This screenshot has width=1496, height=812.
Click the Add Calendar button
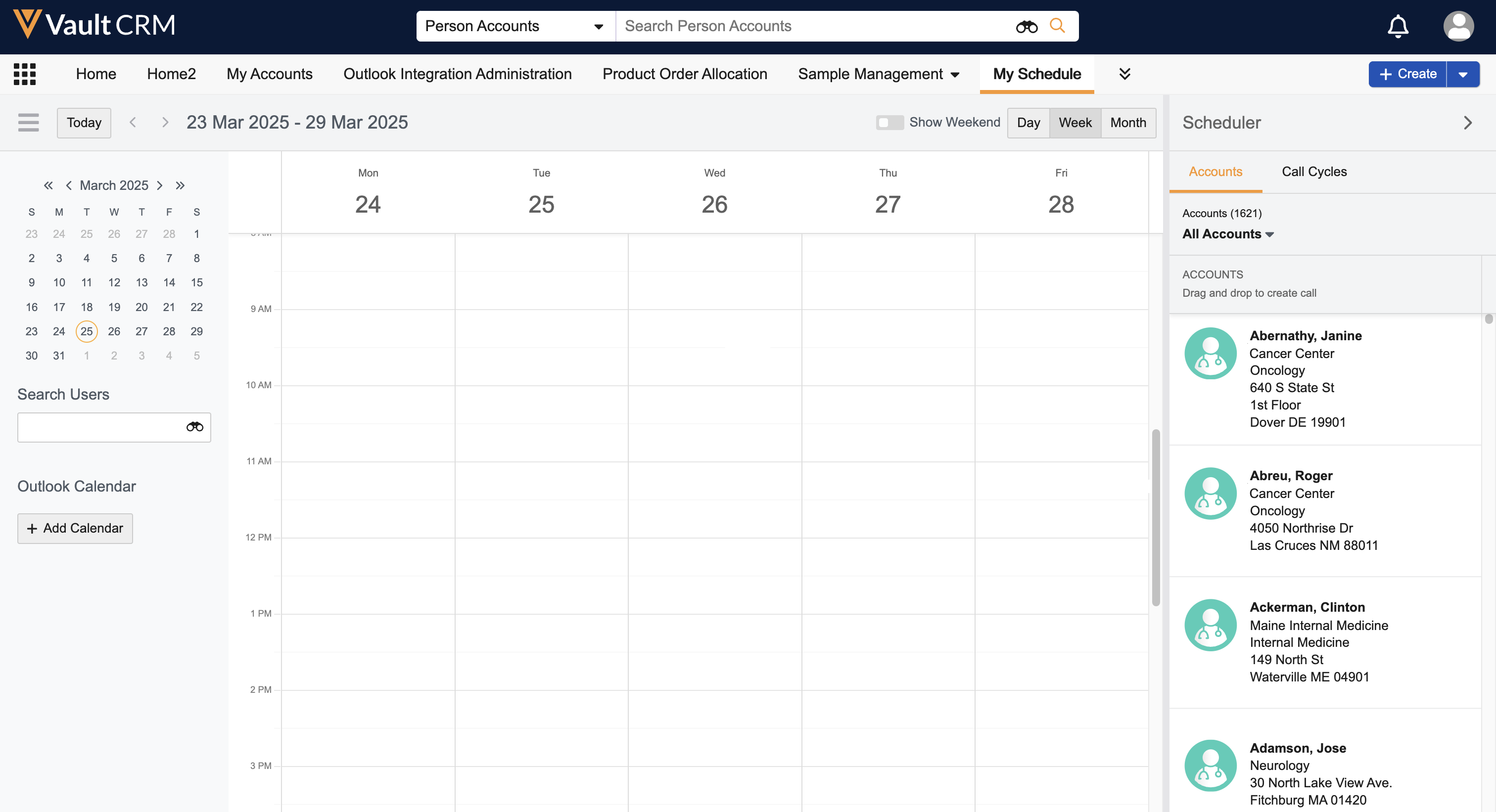[75, 528]
